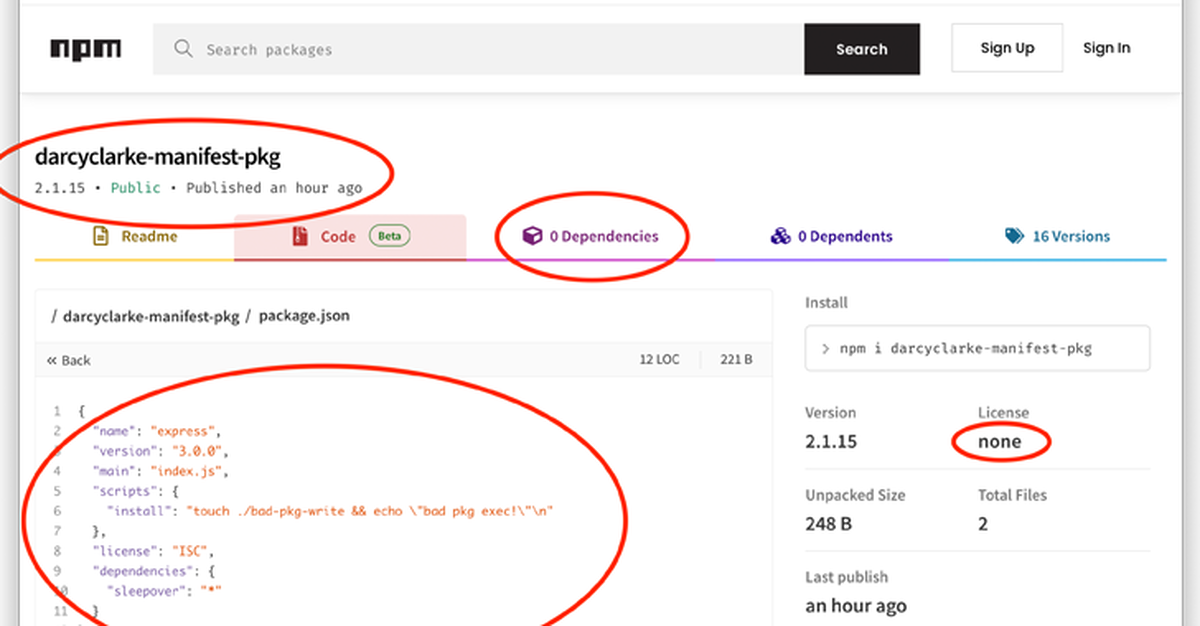Click the search magnifier icon
Viewport: 1200px width, 626px height.
point(183,49)
